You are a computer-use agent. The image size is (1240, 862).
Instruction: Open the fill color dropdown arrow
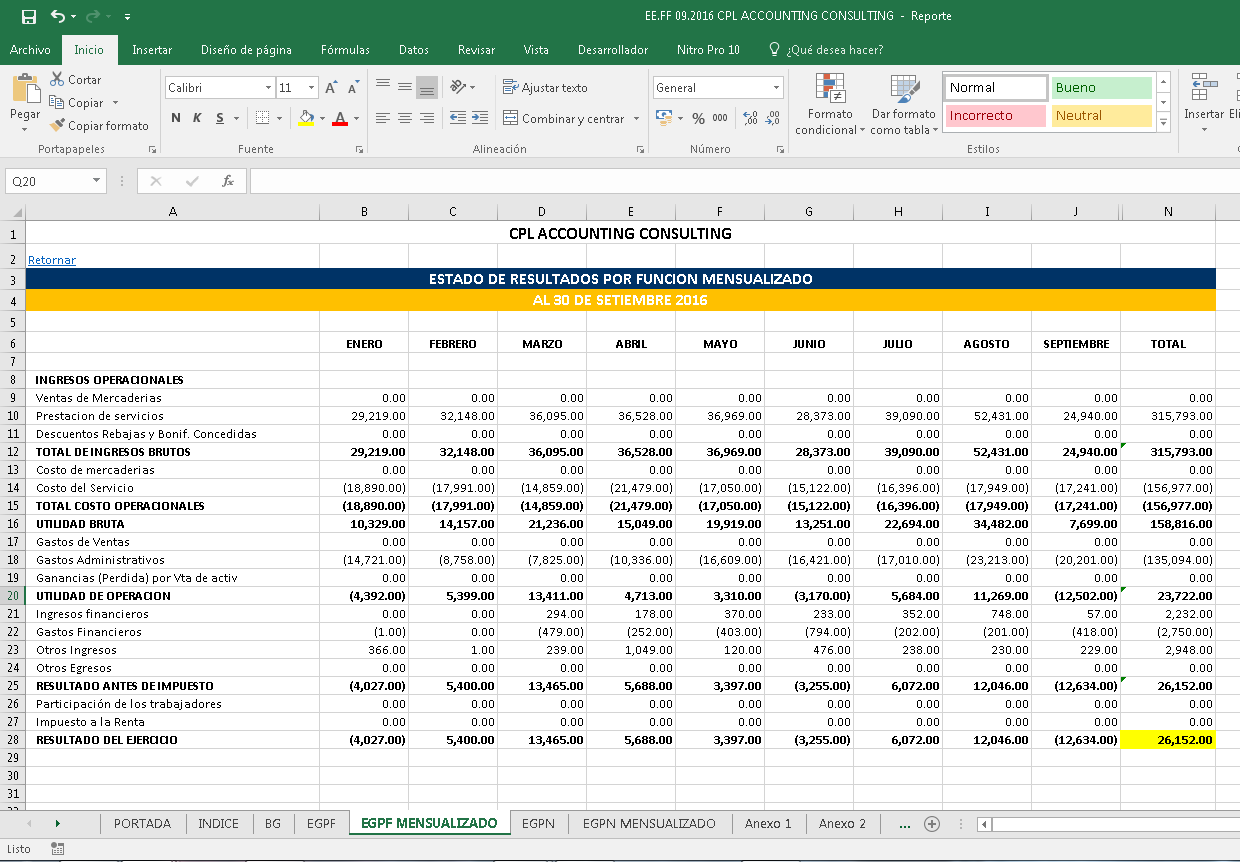pos(321,118)
